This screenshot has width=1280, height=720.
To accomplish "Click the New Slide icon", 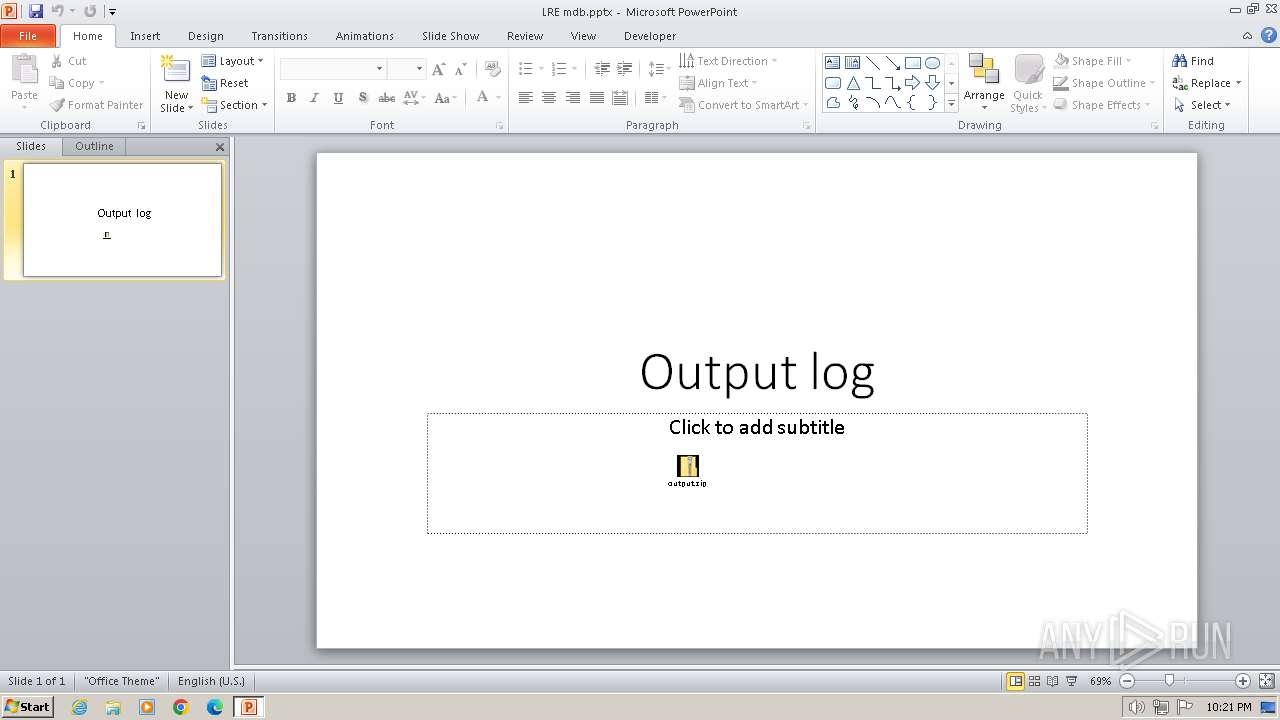I will click(x=176, y=70).
